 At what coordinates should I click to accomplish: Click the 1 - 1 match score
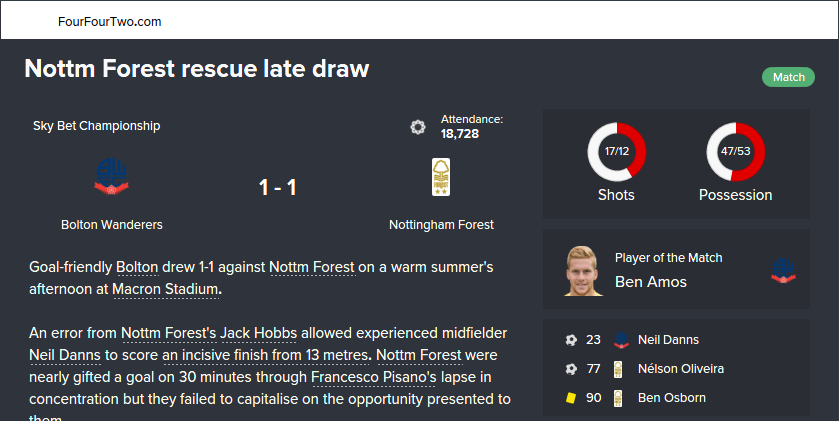(x=277, y=187)
